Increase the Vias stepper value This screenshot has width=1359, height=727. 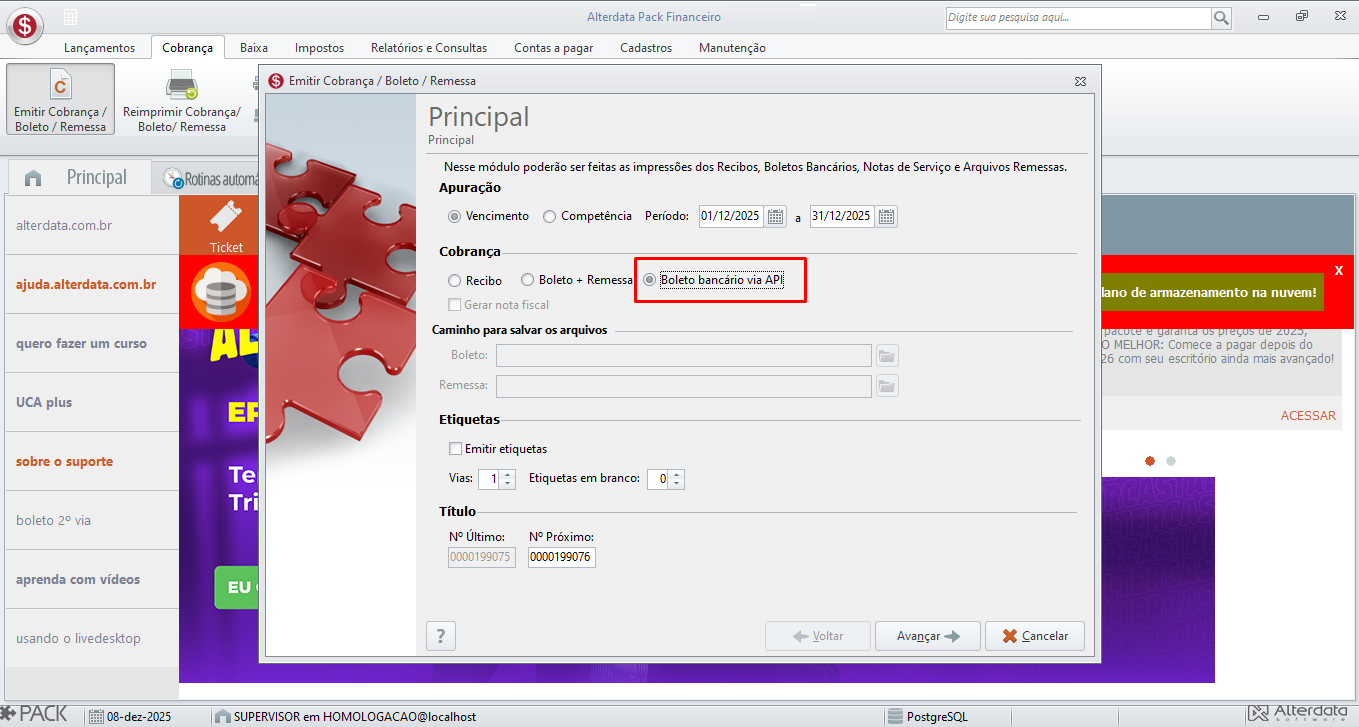(x=507, y=474)
